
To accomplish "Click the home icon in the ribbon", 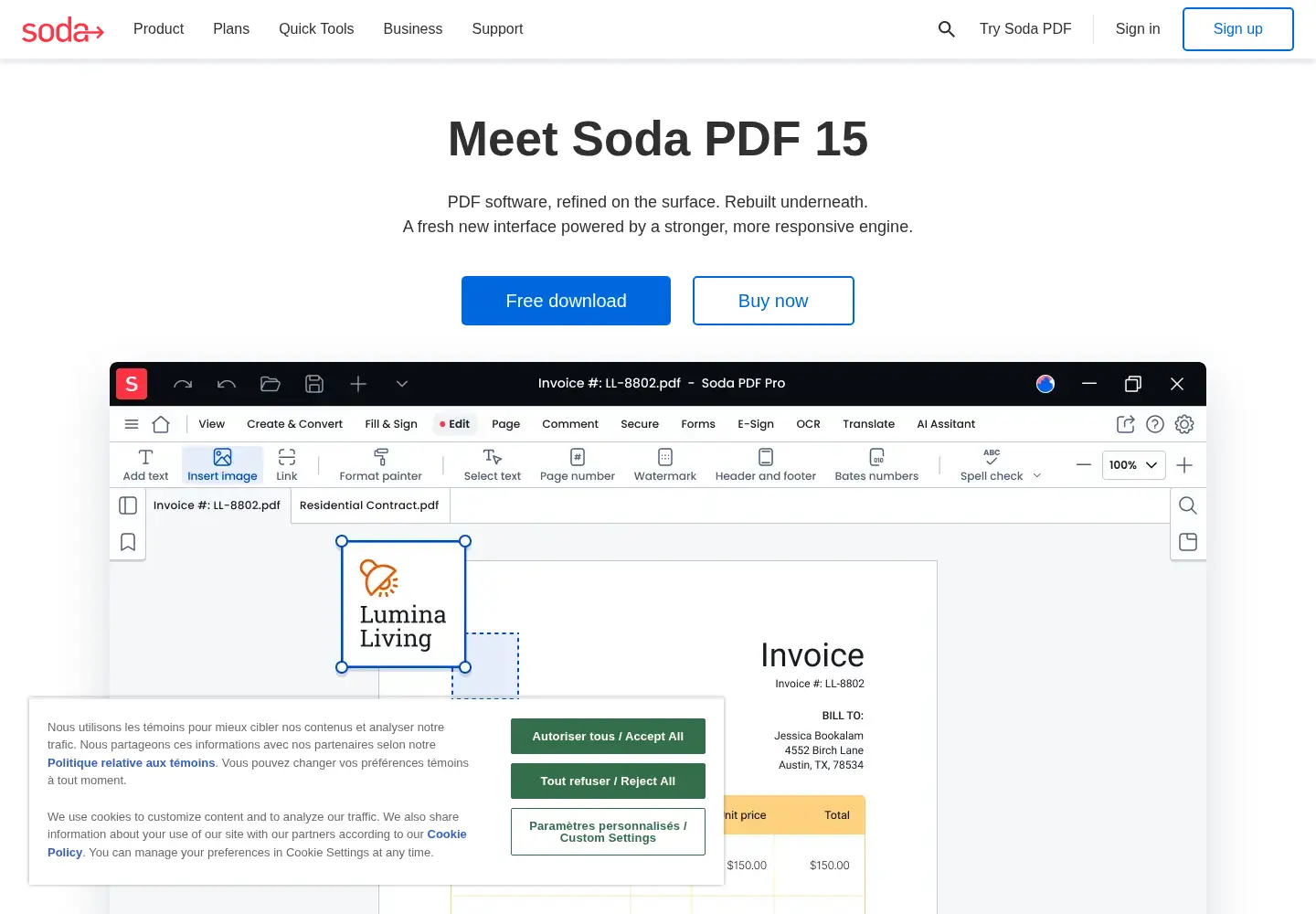I will 161,424.
